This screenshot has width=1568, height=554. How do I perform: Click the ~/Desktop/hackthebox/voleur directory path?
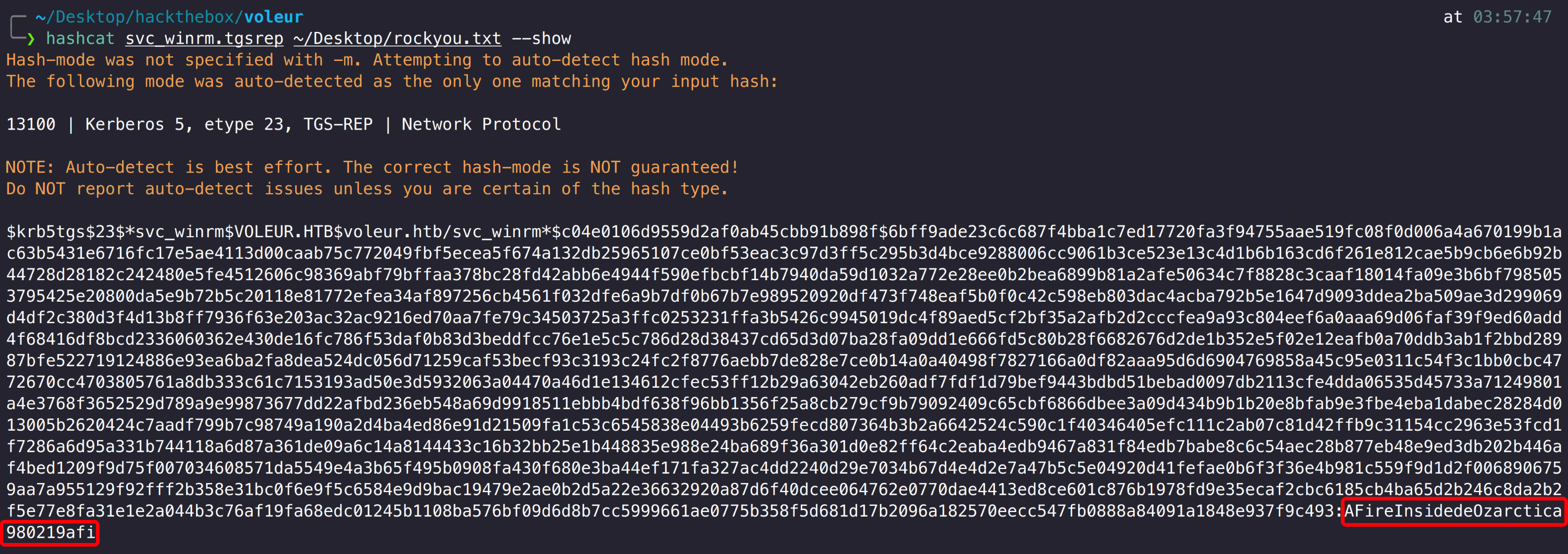point(169,17)
